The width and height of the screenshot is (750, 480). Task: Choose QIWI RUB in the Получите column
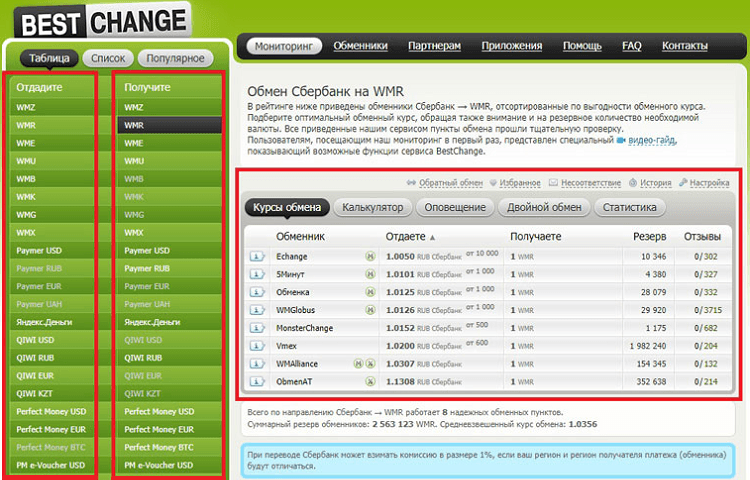(x=169, y=358)
